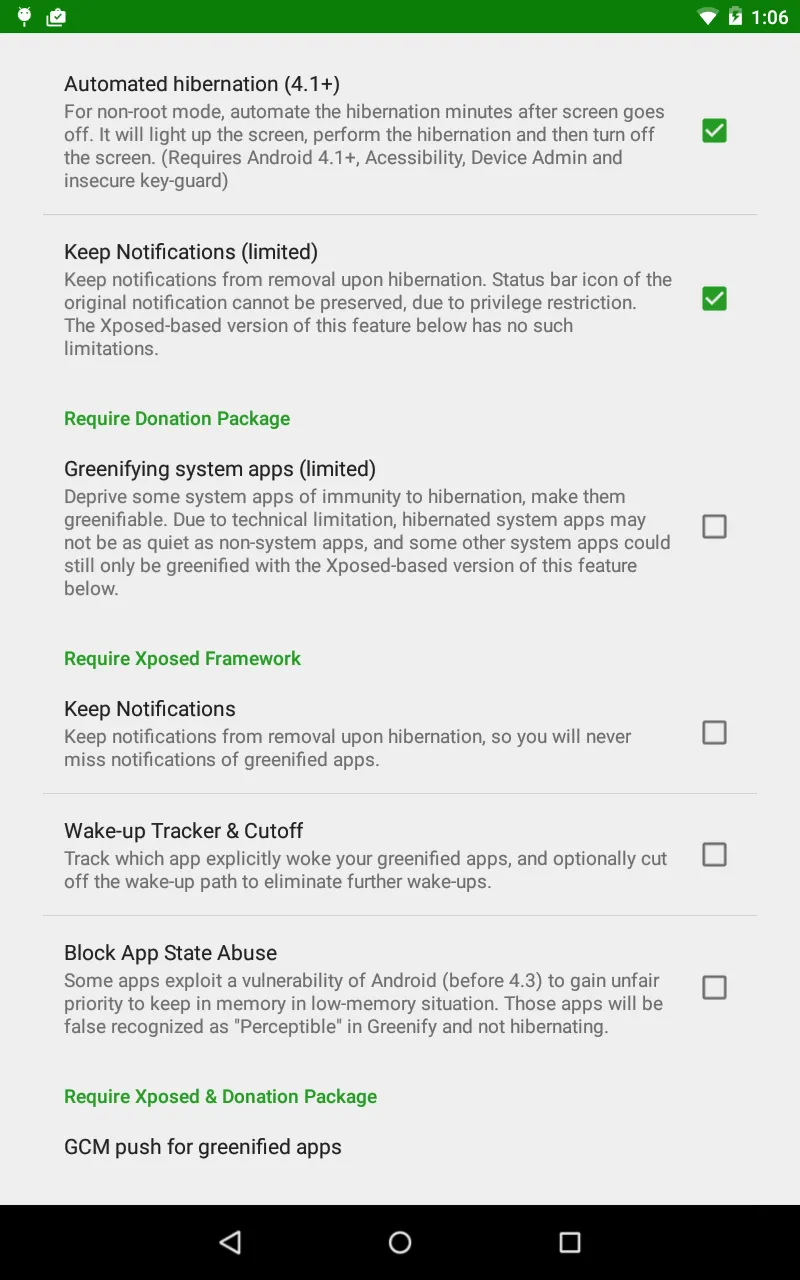Viewport: 800px width, 1280px height.
Task: Open the clipboard notification icon
Action: click(56, 16)
